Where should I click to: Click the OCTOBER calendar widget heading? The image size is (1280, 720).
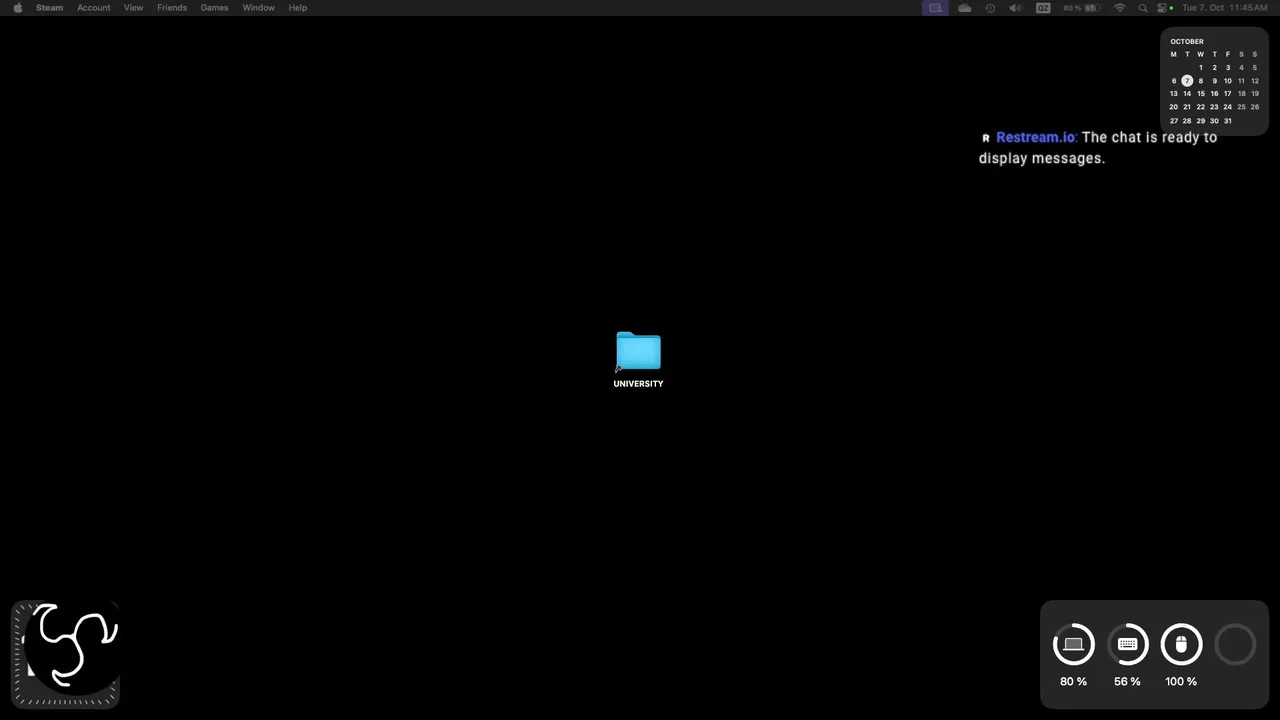coord(1187,42)
